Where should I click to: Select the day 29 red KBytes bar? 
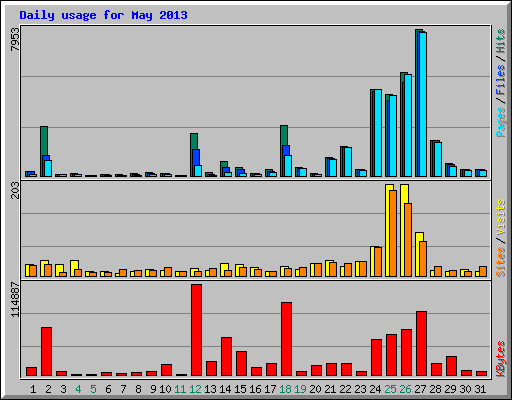[x=451, y=366]
